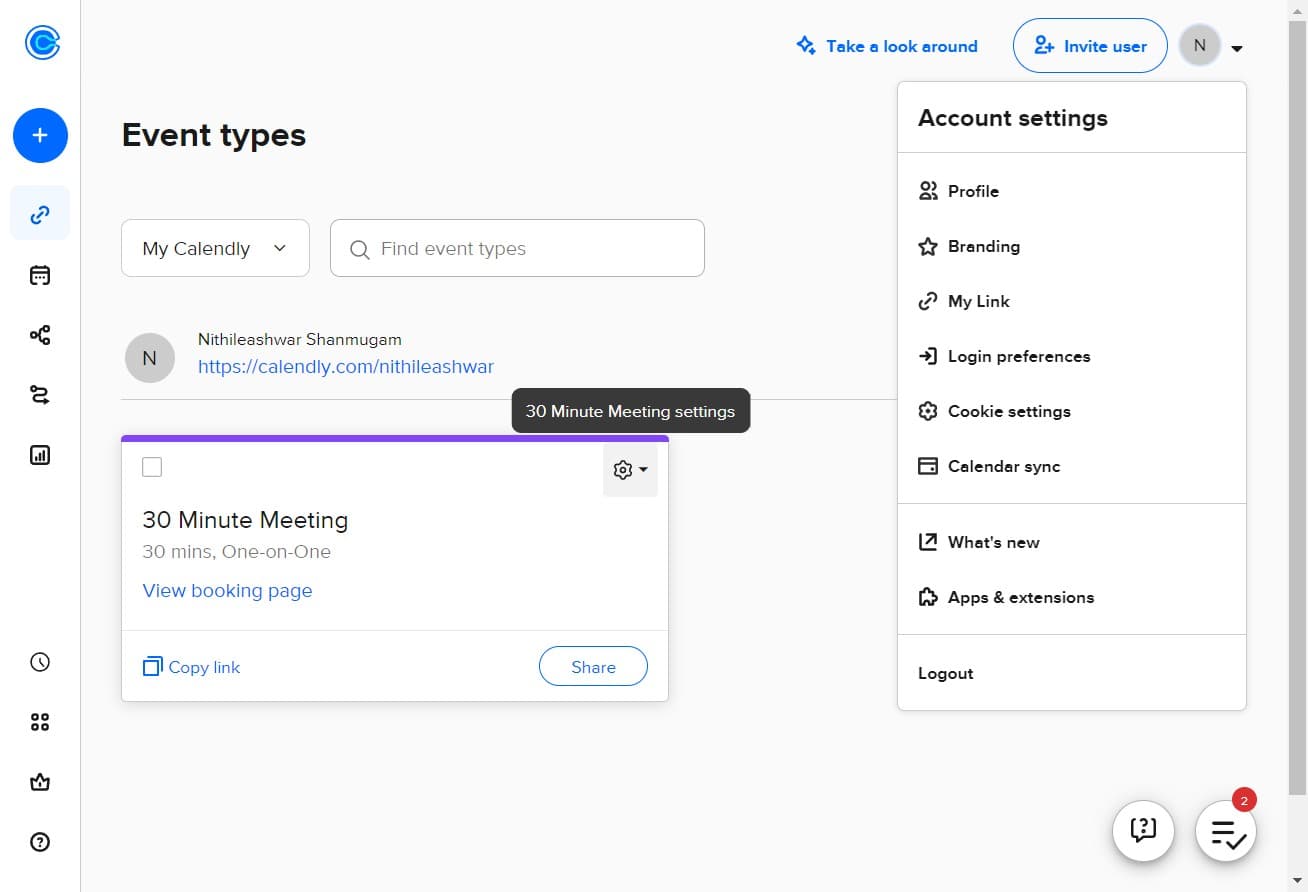Open Workflows icon in the sidebar
This screenshot has width=1308, height=892.
[x=40, y=335]
